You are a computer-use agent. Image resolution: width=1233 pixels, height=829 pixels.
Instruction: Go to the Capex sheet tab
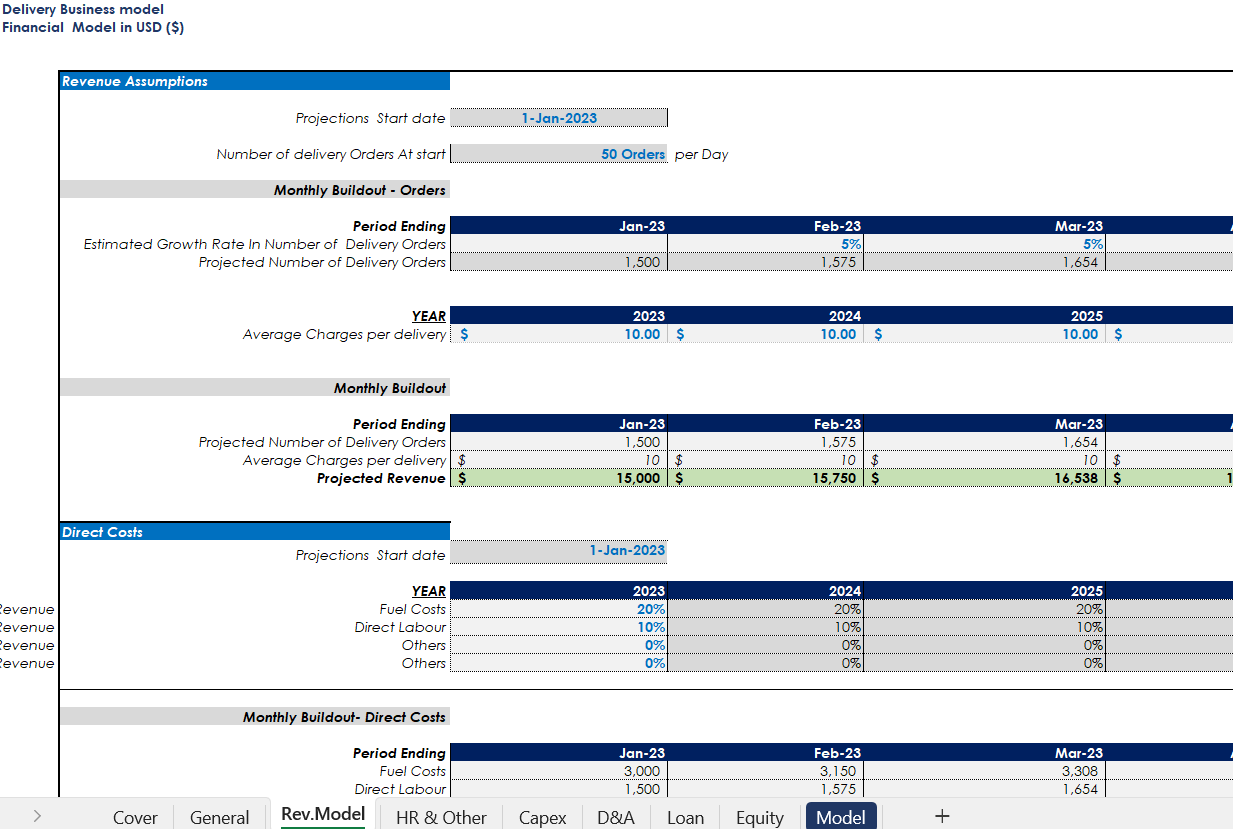coord(542,817)
